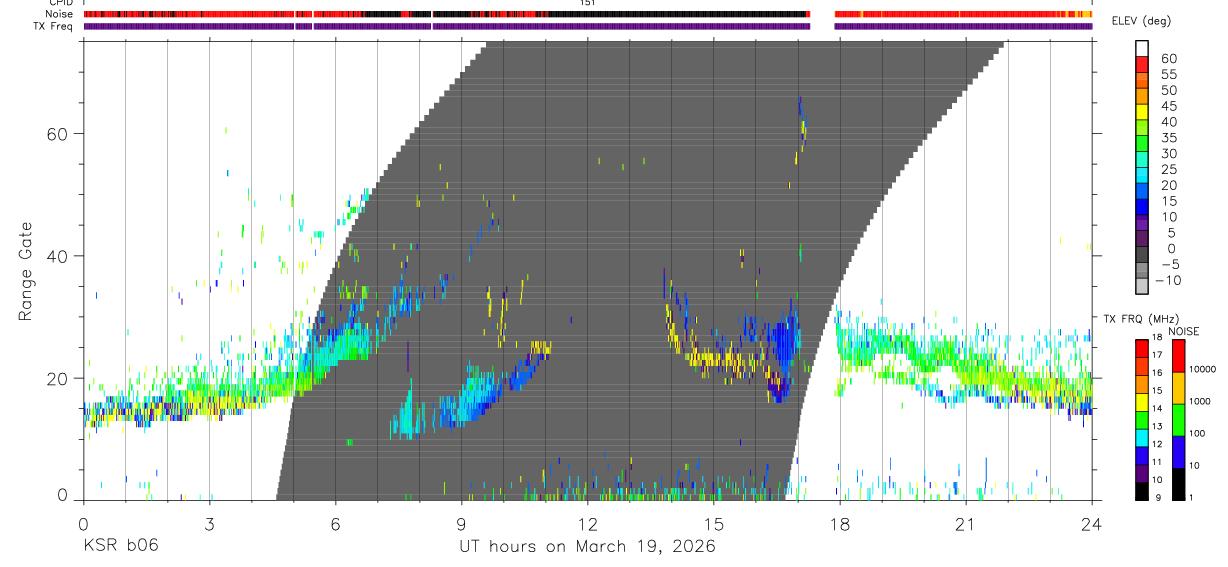
Task: Click the 55 label on elevation colorbar
Action: pos(1168,74)
